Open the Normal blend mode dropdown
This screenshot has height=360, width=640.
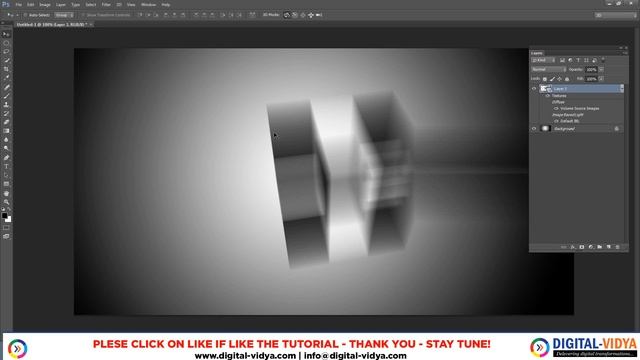(548, 69)
